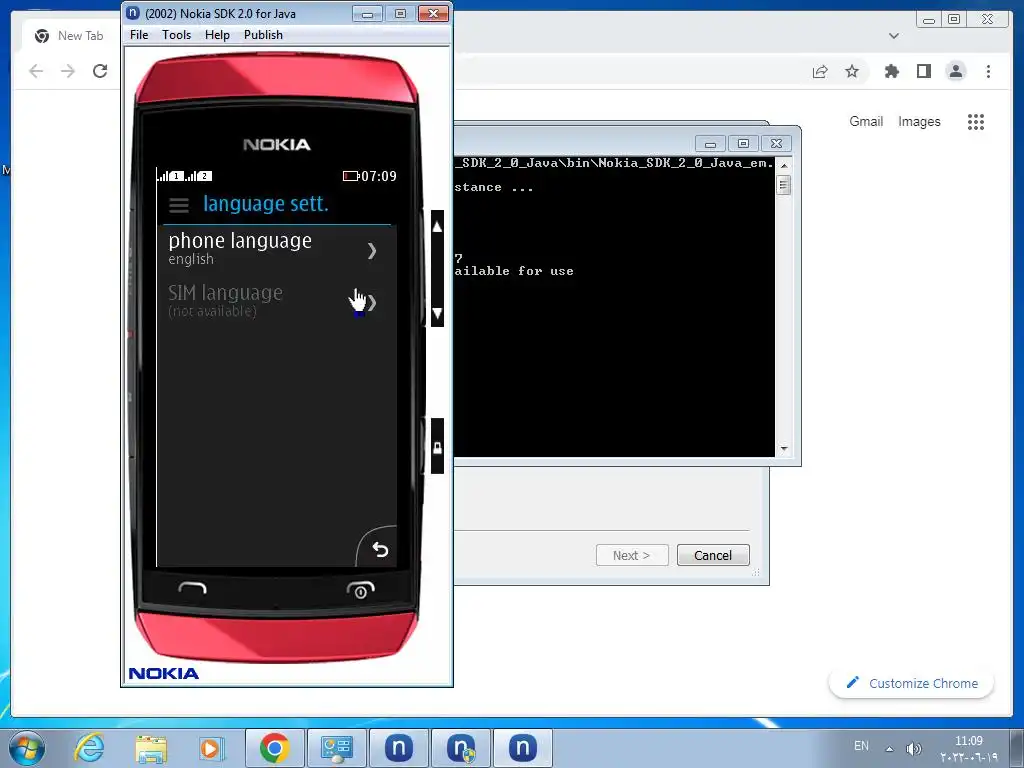
Task: Click the share page icon in Chrome
Action: click(x=820, y=71)
